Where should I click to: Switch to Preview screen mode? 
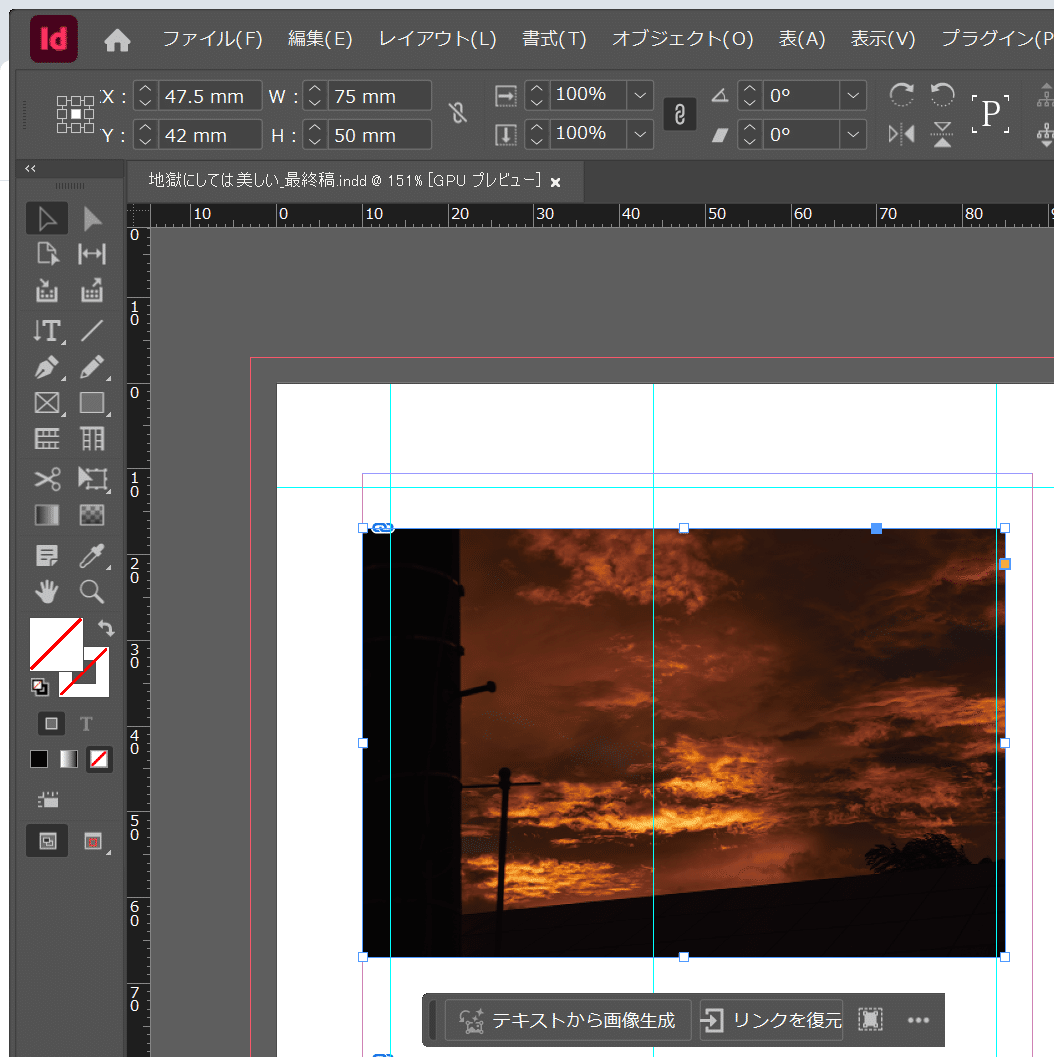point(93,841)
